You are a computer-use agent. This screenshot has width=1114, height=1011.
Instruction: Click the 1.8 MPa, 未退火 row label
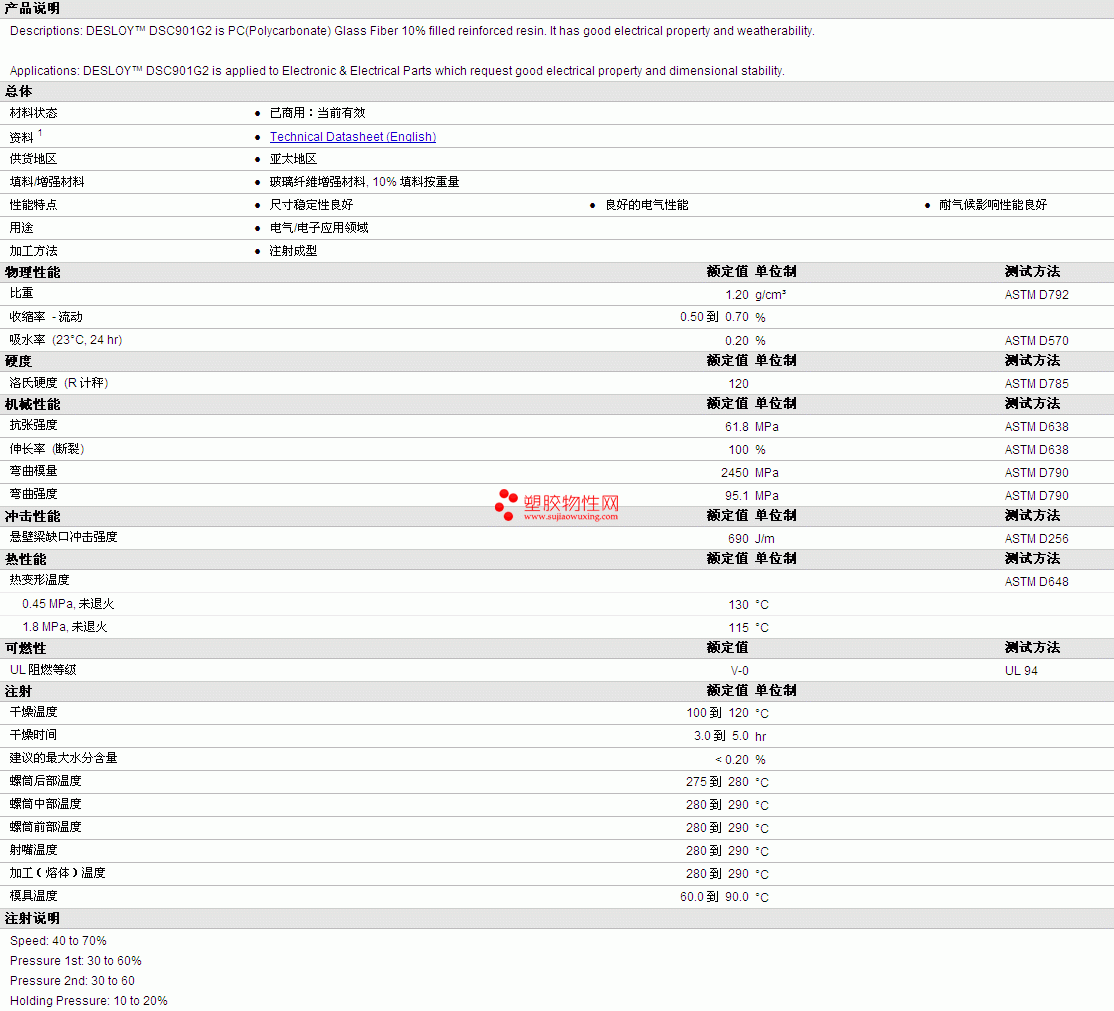(x=65, y=627)
